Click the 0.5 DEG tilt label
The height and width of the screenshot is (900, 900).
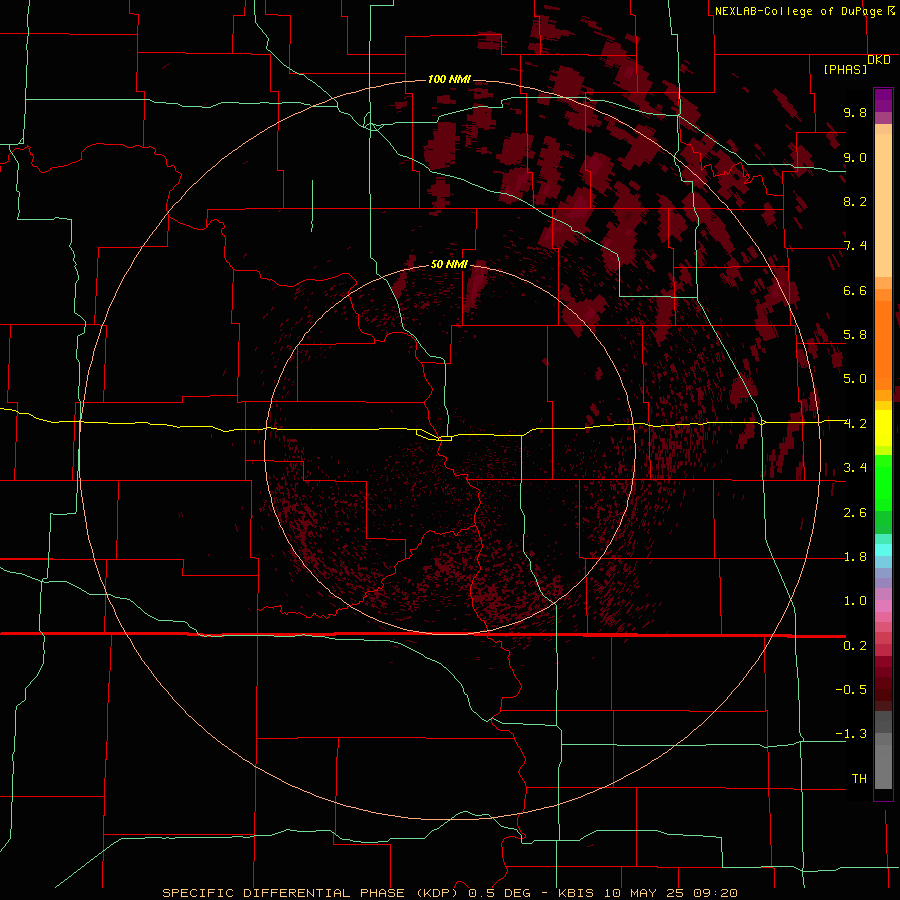click(x=500, y=893)
